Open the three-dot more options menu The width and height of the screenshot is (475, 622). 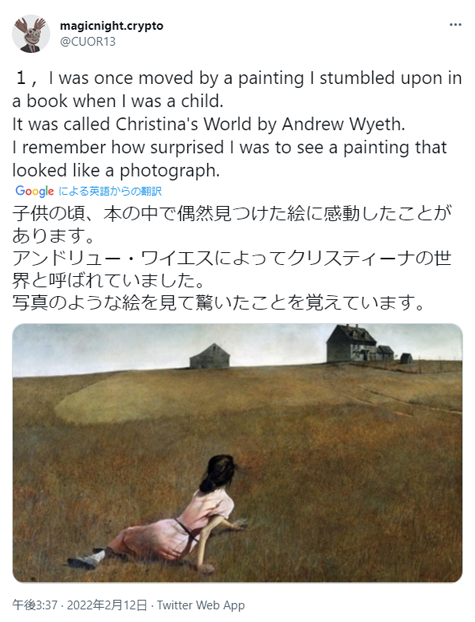[x=455, y=25]
